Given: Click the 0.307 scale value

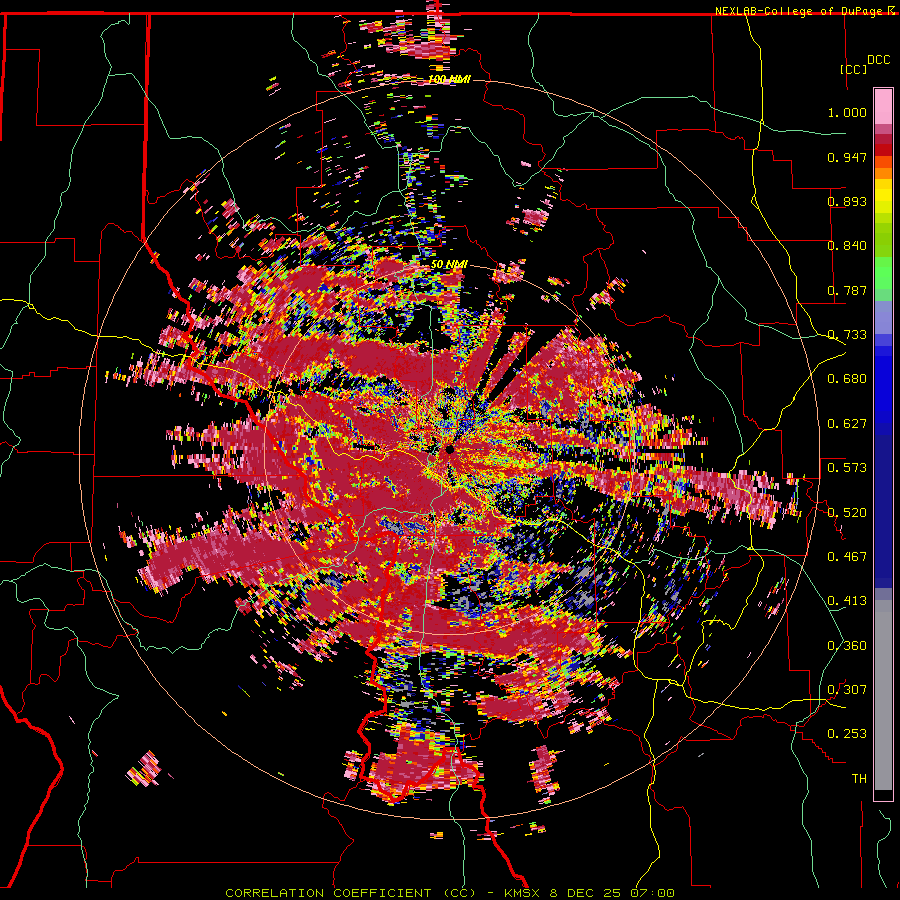Looking at the screenshot, I should pyautogui.click(x=847, y=690).
